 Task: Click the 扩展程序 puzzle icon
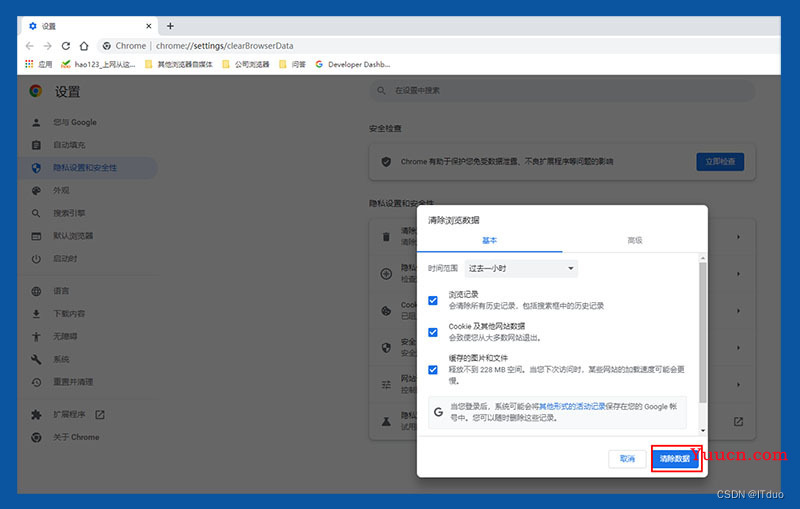pyautogui.click(x=36, y=415)
